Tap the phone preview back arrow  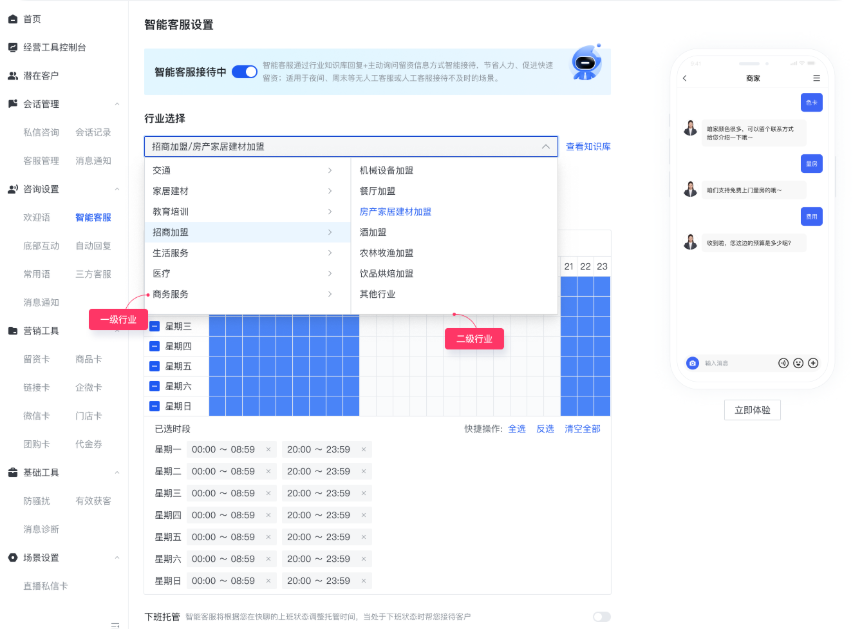(x=684, y=78)
